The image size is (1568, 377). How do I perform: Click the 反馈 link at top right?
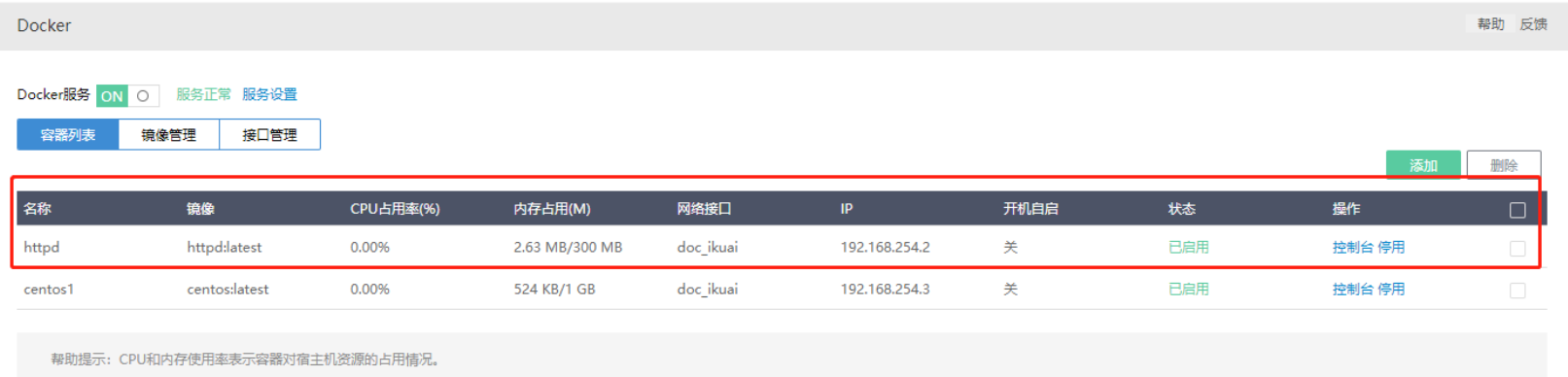click(x=1533, y=24)
